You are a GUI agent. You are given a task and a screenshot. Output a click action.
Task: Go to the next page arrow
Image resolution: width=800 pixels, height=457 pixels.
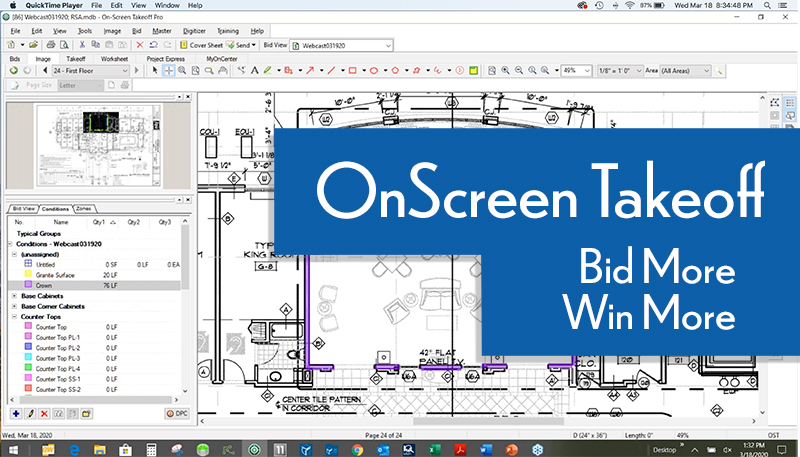coord(136,70)
